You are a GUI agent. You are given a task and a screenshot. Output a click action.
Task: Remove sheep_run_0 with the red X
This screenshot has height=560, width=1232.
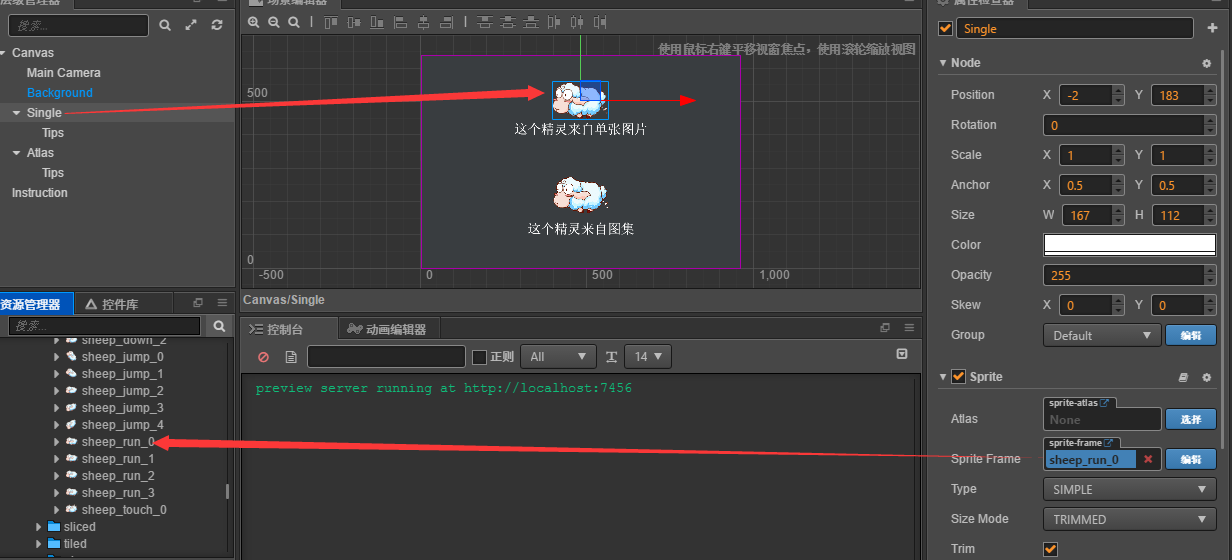1148,459
